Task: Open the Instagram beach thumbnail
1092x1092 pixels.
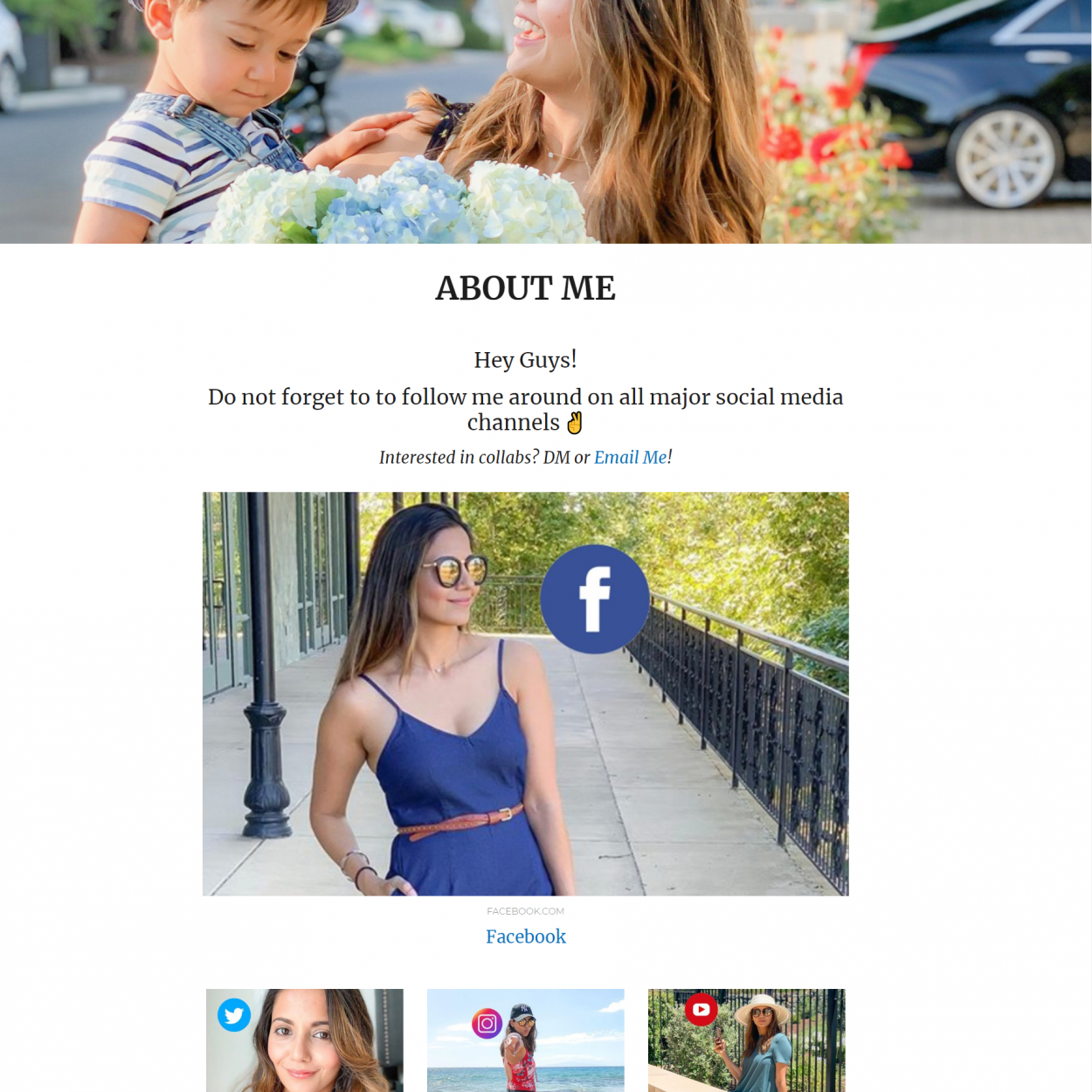Action: (526, 1040)
